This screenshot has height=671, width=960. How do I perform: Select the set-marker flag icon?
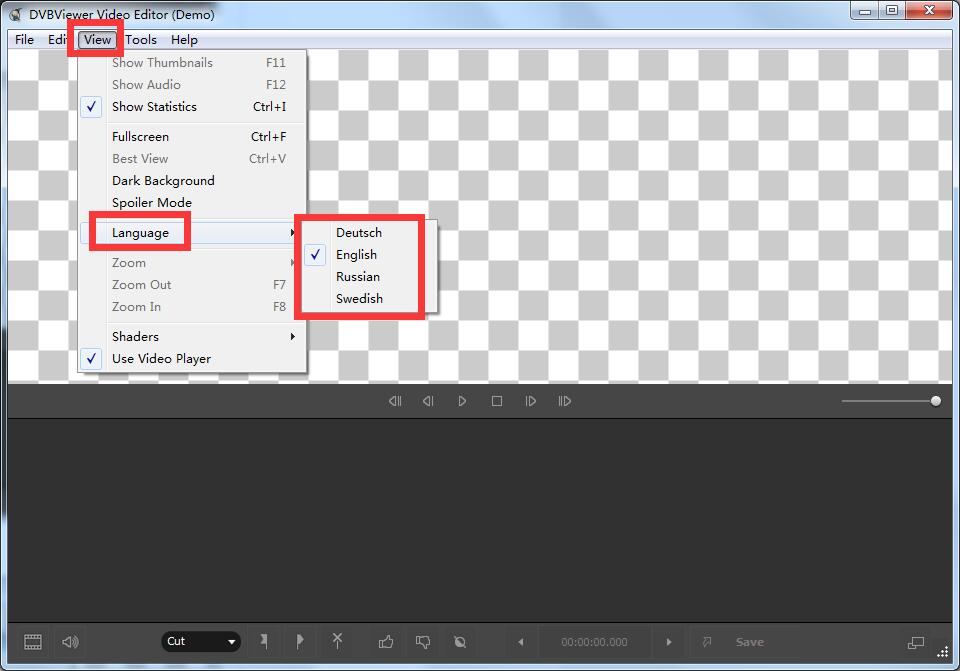click(x=264, y=642)
